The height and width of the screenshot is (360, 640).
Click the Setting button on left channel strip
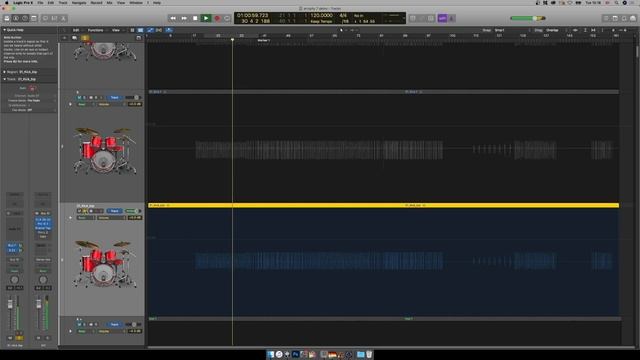pos(14,194)
